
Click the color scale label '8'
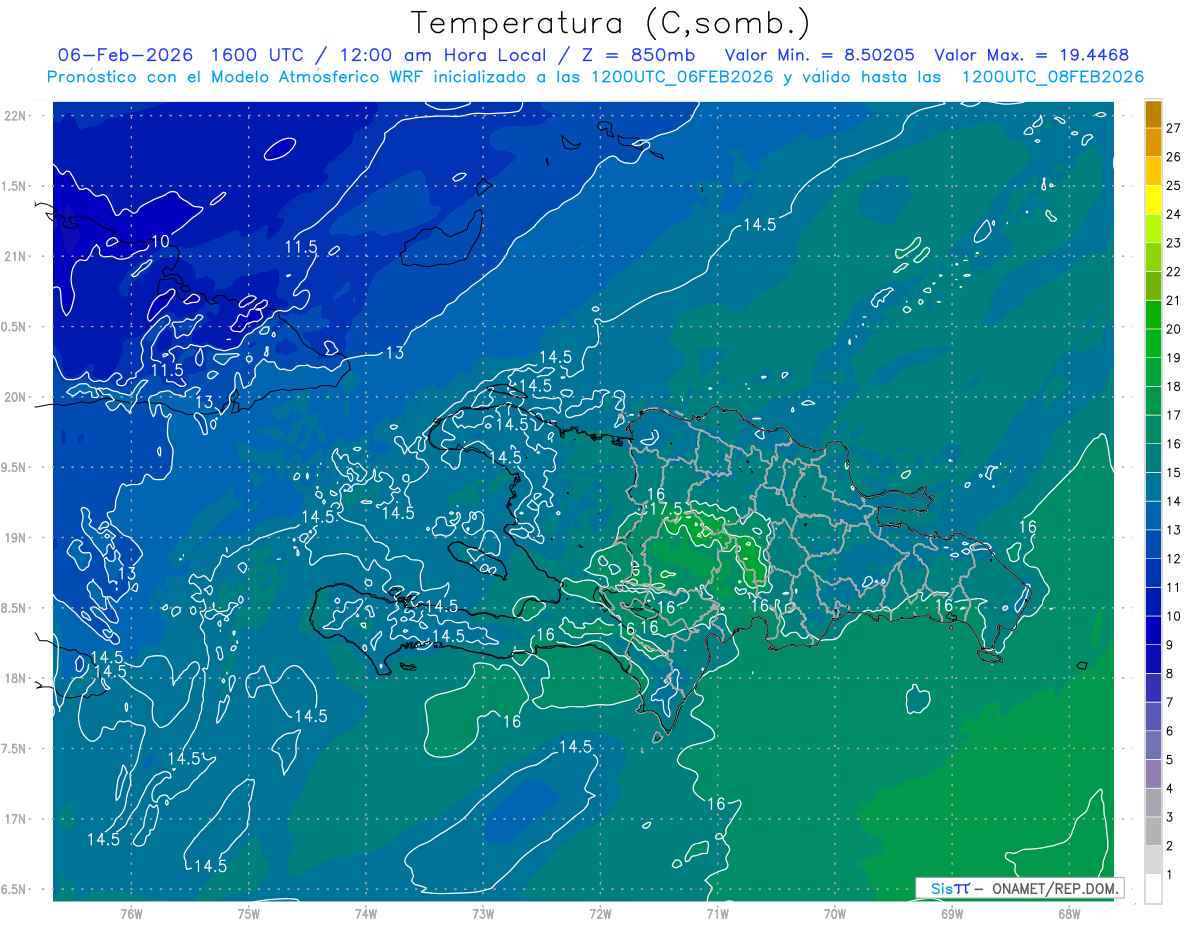click(x=1170, y=674)
